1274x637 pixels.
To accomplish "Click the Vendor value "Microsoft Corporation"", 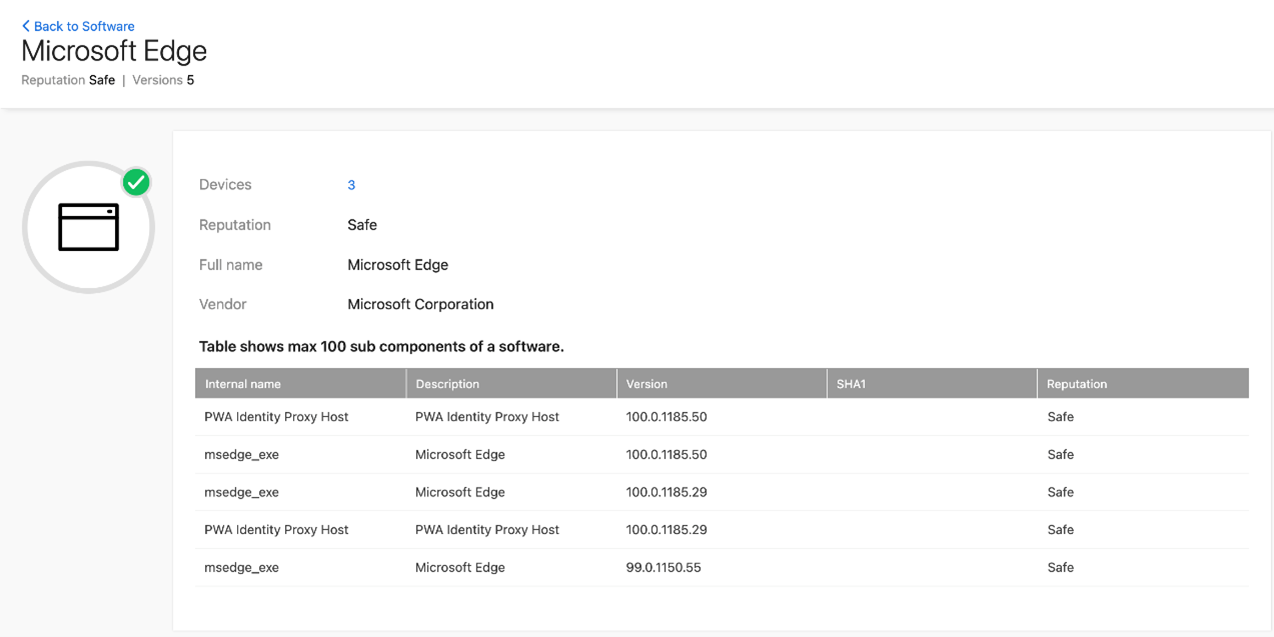I will [420, 304].
